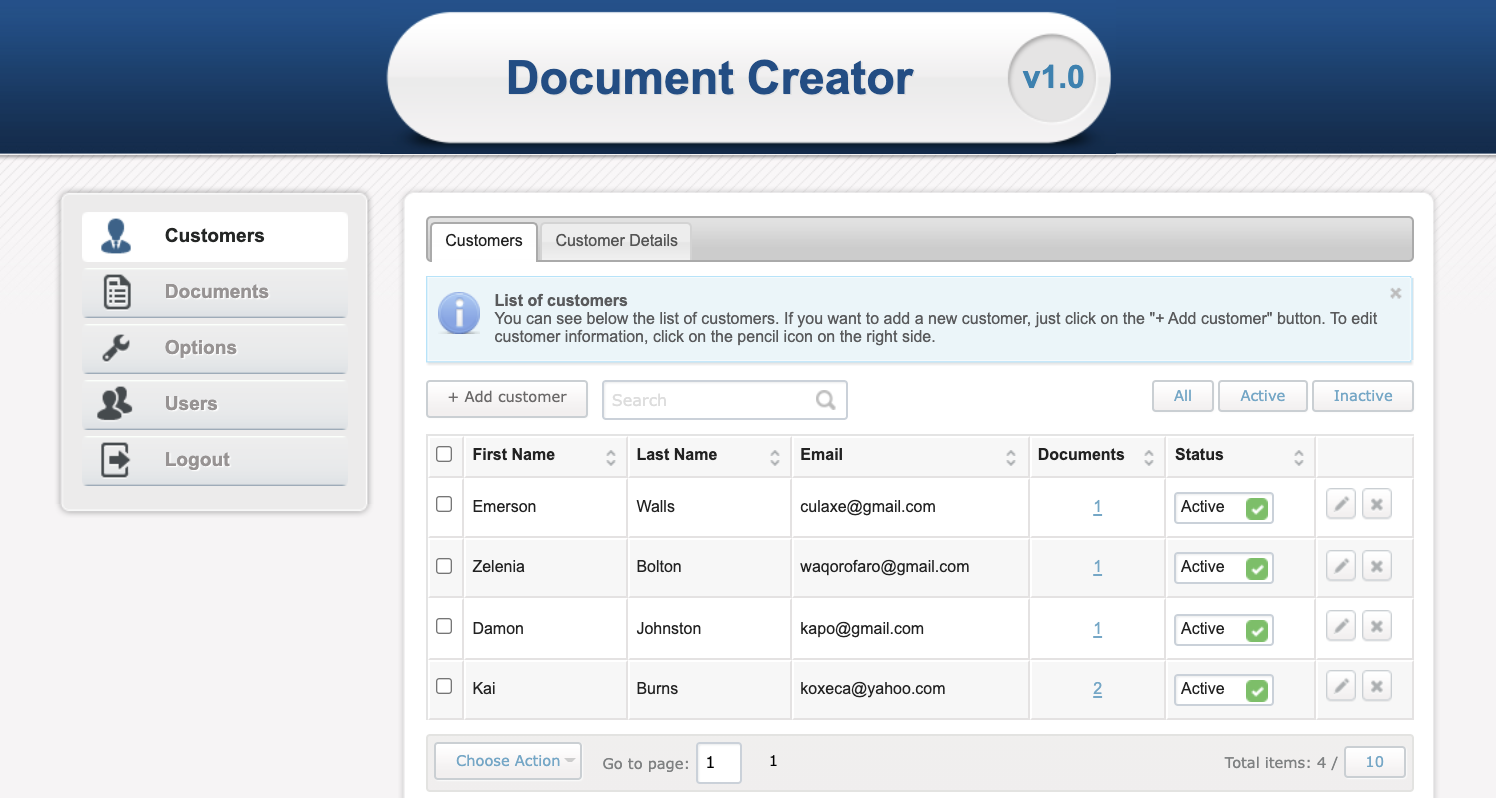
Task: Click the info icon in the banner
Action: pos(458,313)
